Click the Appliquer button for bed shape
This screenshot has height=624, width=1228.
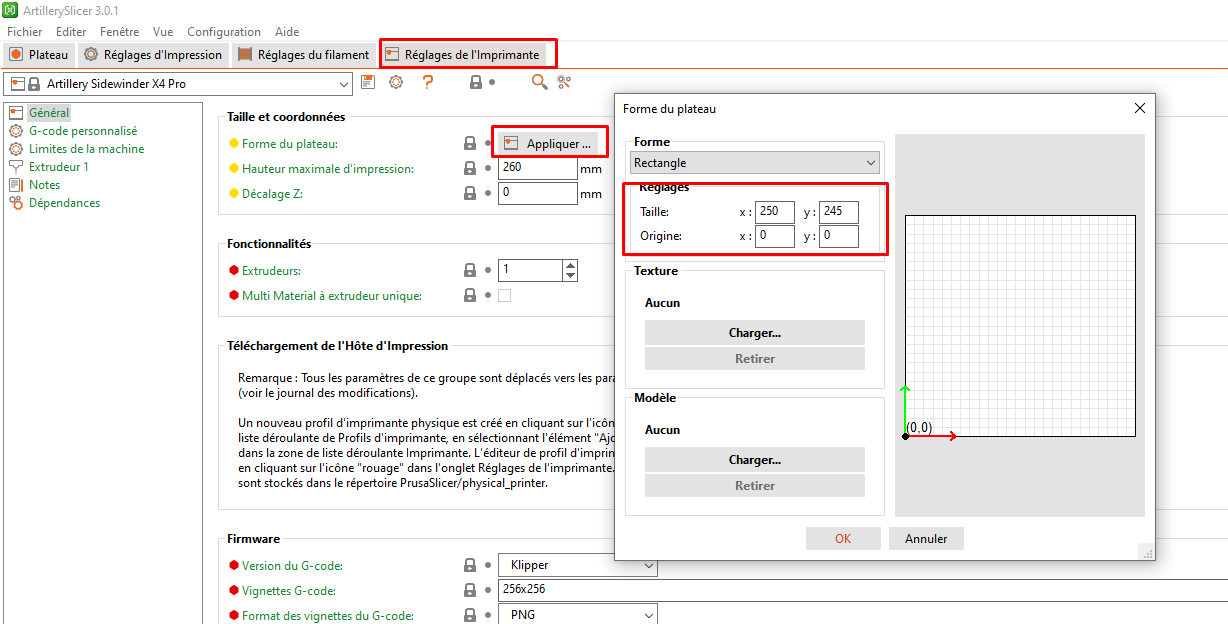coord(548,144)
